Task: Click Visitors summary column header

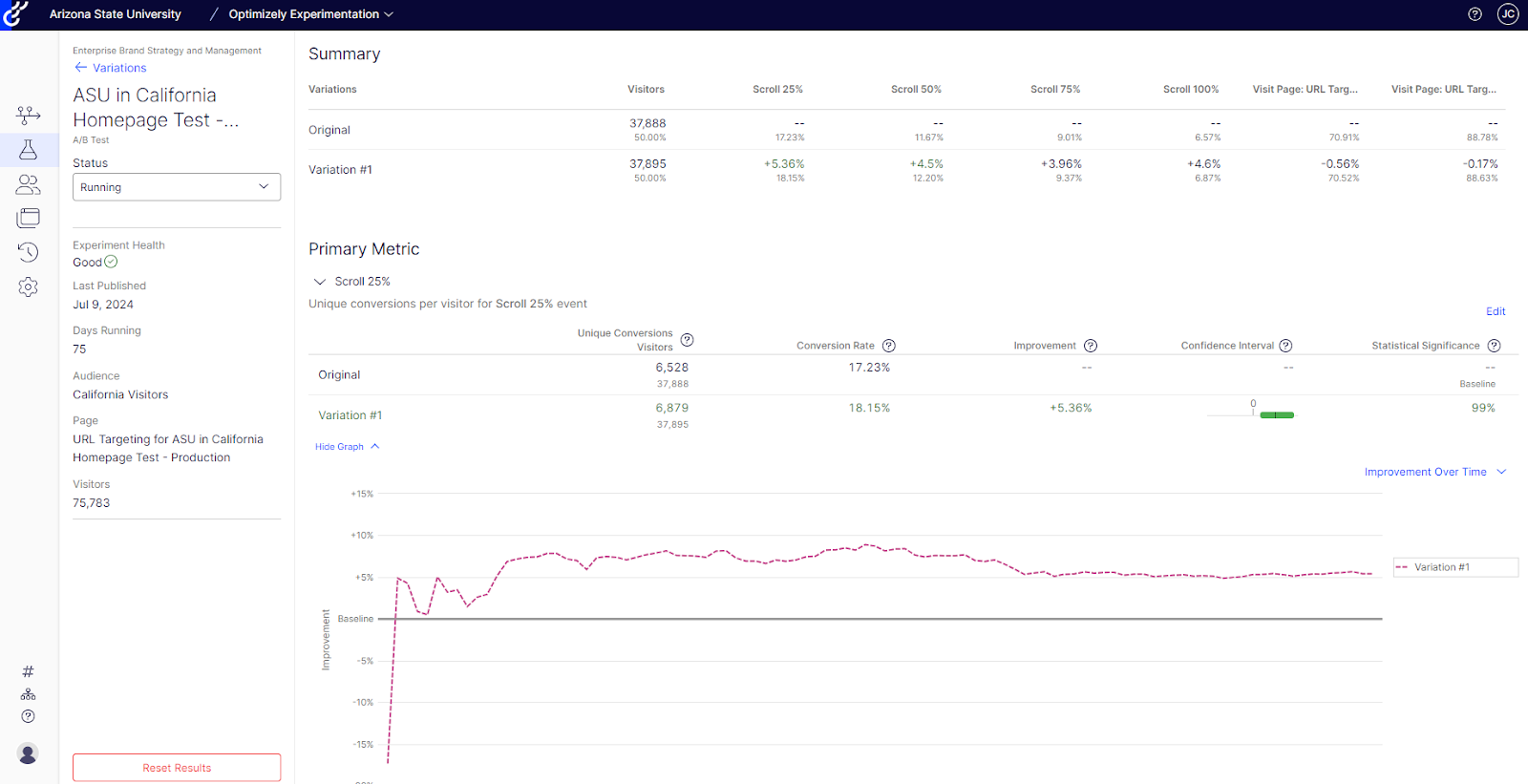Action: (646, 89)
